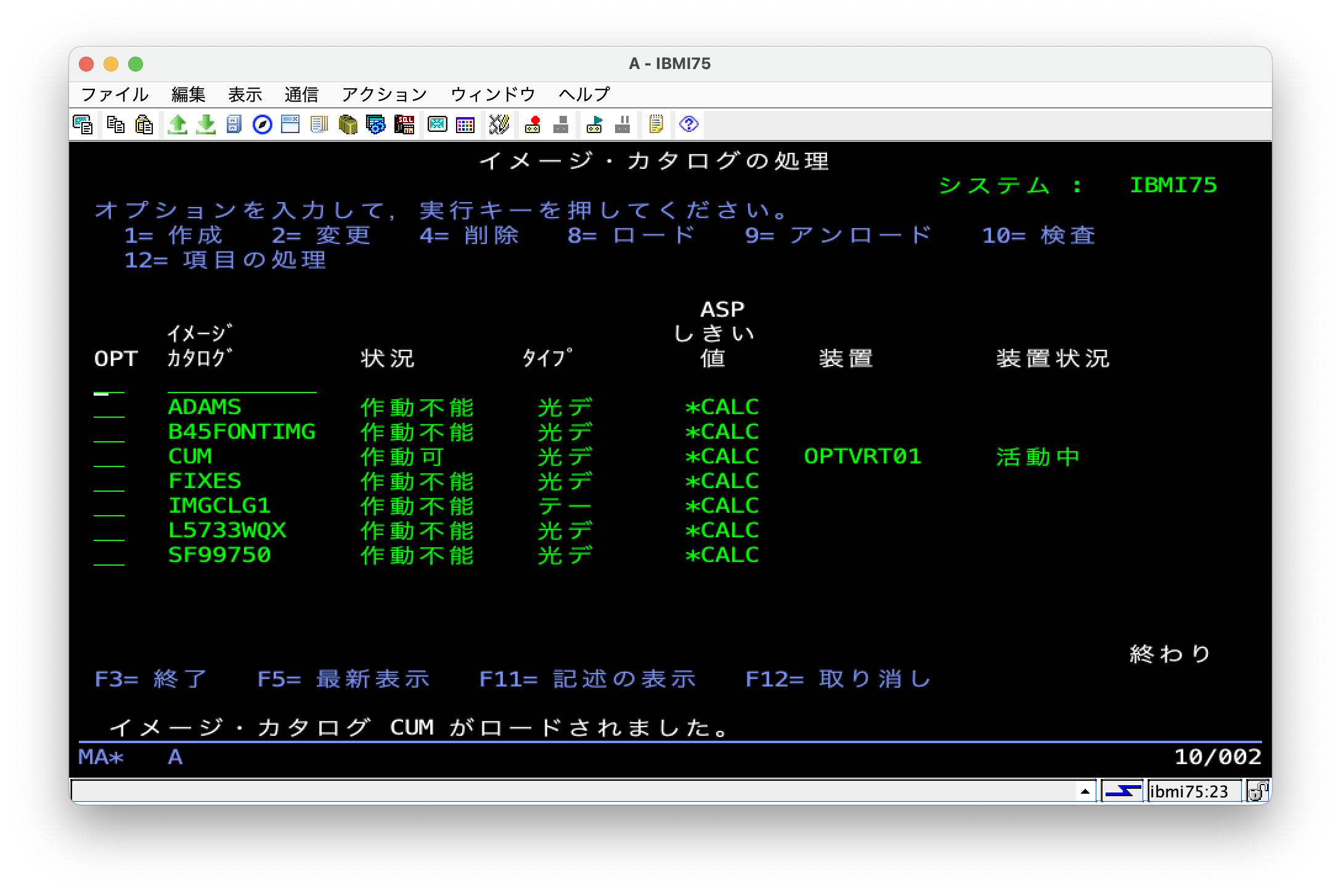Open the blue compass navigator icon
Image resolution: width=1341 pixels, height=896 pixels.
[x=263, y=124]
